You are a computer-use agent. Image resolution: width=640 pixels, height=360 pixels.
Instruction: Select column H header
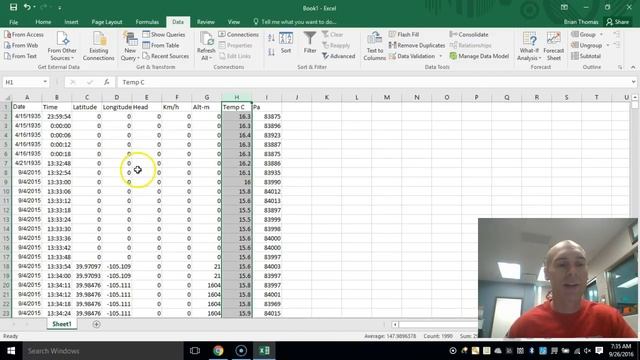click(237, 98)
